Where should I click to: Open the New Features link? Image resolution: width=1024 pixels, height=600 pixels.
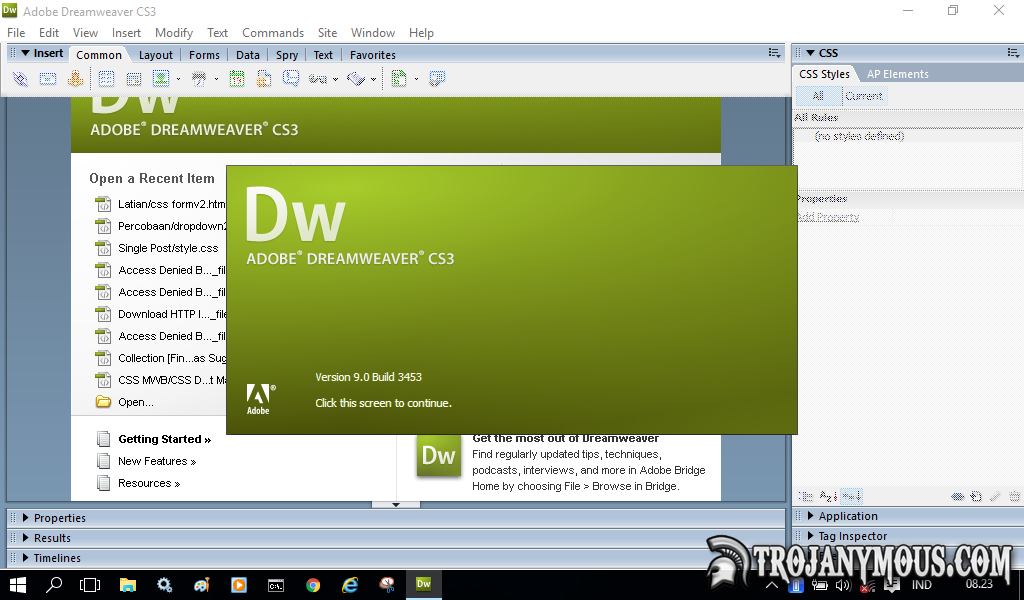(x=156, y=461)
